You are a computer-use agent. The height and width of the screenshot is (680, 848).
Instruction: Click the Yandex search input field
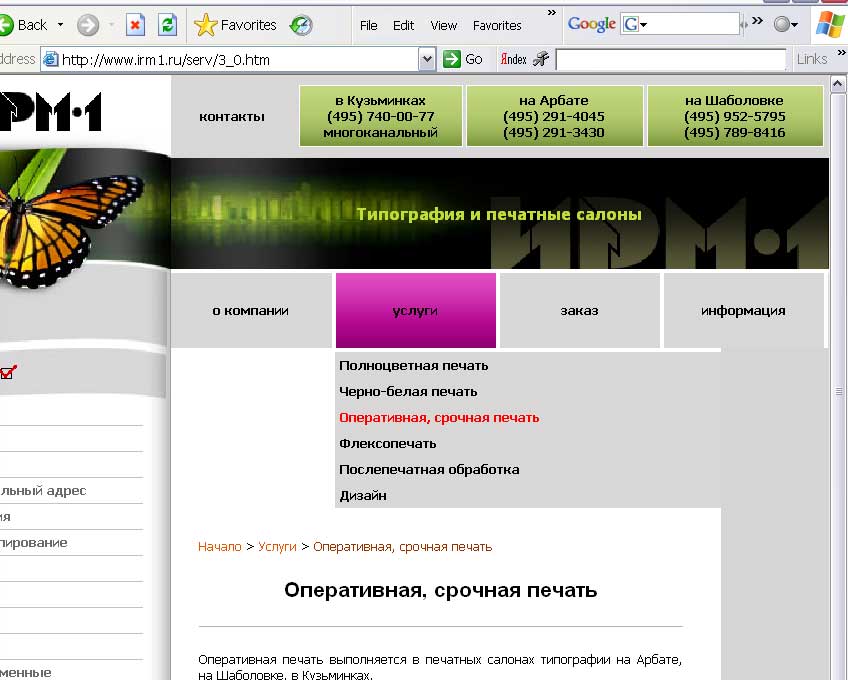coord(670,59)
